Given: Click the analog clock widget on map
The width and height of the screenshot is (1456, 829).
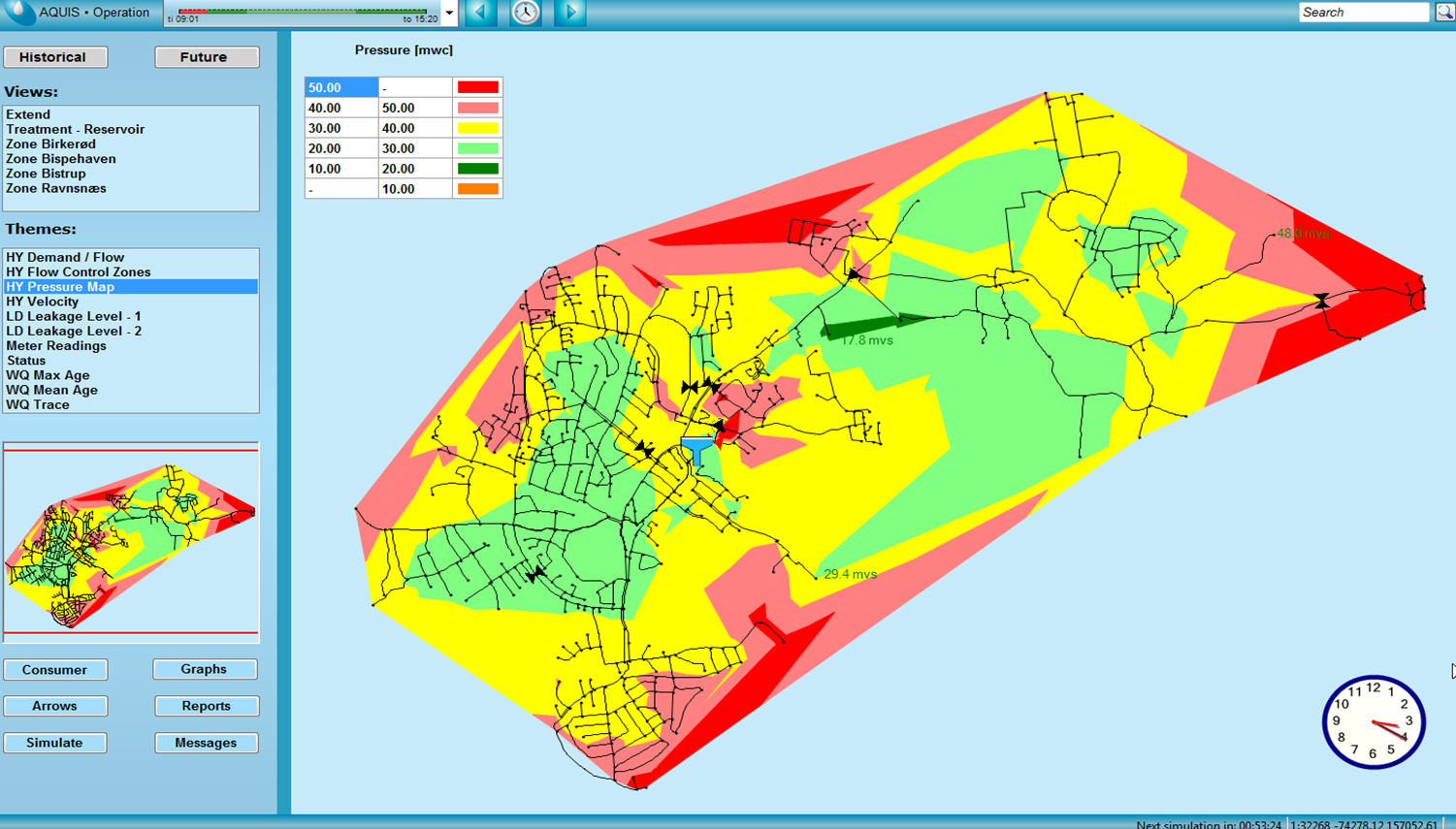Looking at the screenshot, I should (1374, 722).
